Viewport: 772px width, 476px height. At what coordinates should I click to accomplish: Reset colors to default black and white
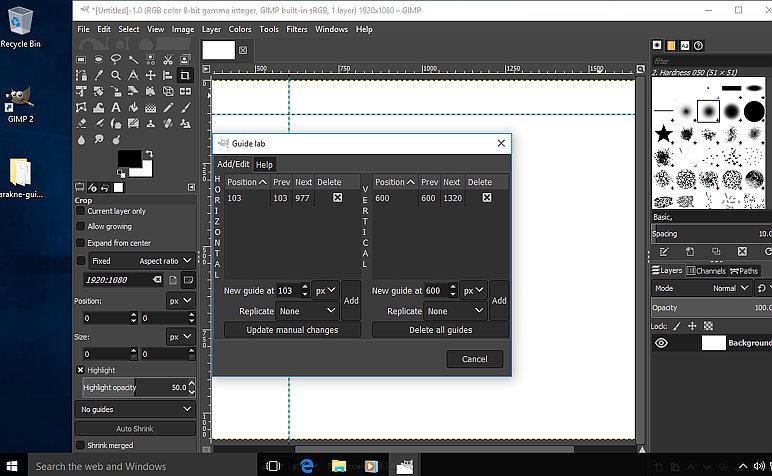(121, 173)
